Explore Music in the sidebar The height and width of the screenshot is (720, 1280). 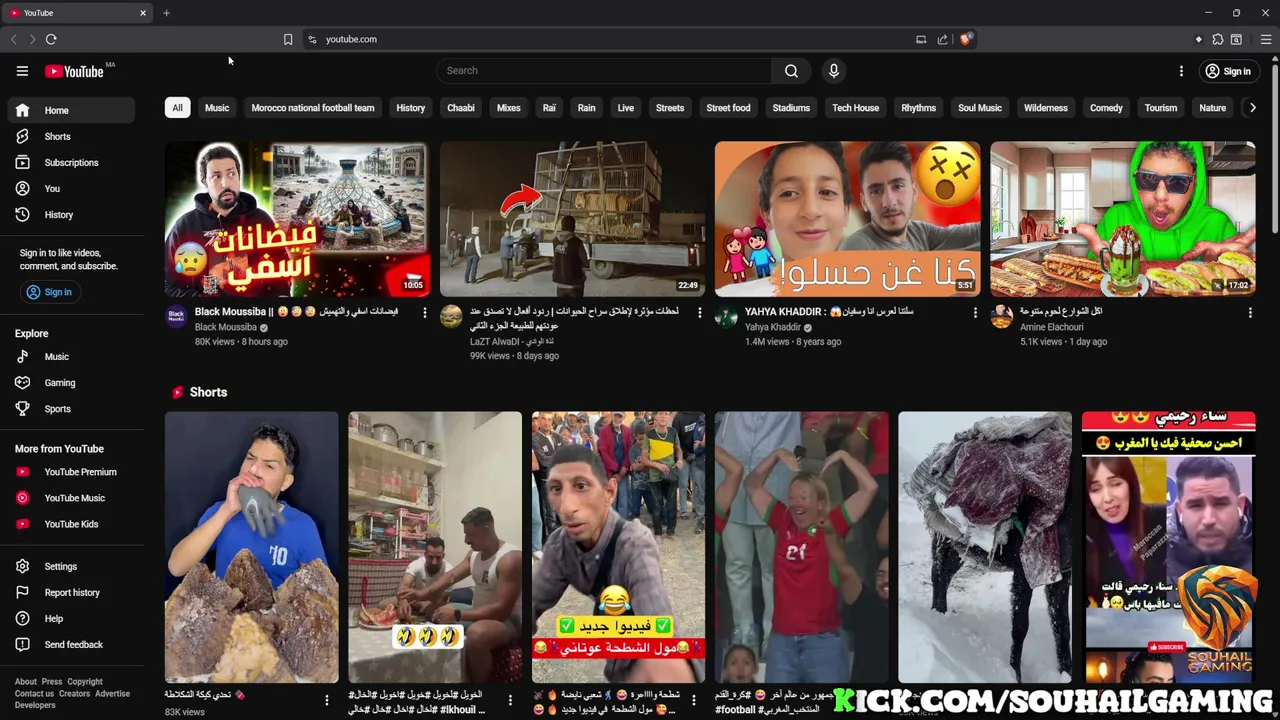click(70, 356)
